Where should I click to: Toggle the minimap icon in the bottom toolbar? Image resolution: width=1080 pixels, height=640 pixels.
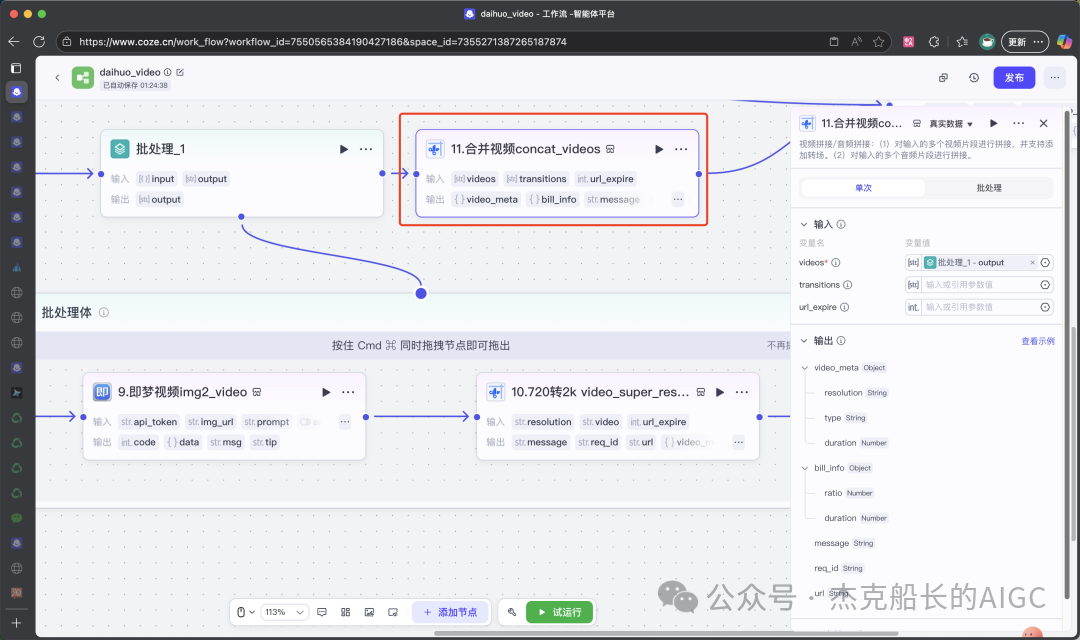[393, 612]
